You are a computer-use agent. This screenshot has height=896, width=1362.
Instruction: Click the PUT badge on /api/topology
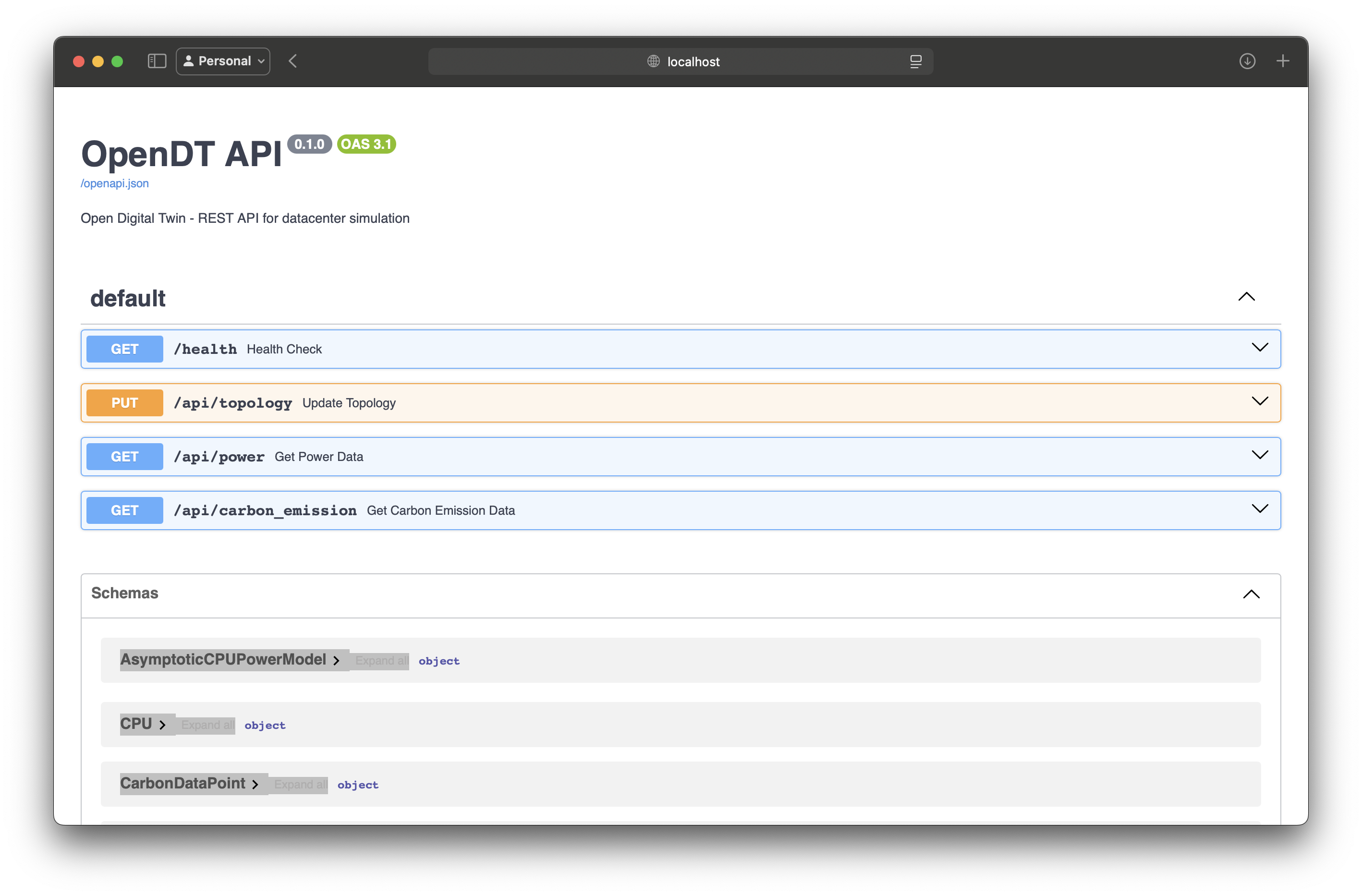coord(124,402)
